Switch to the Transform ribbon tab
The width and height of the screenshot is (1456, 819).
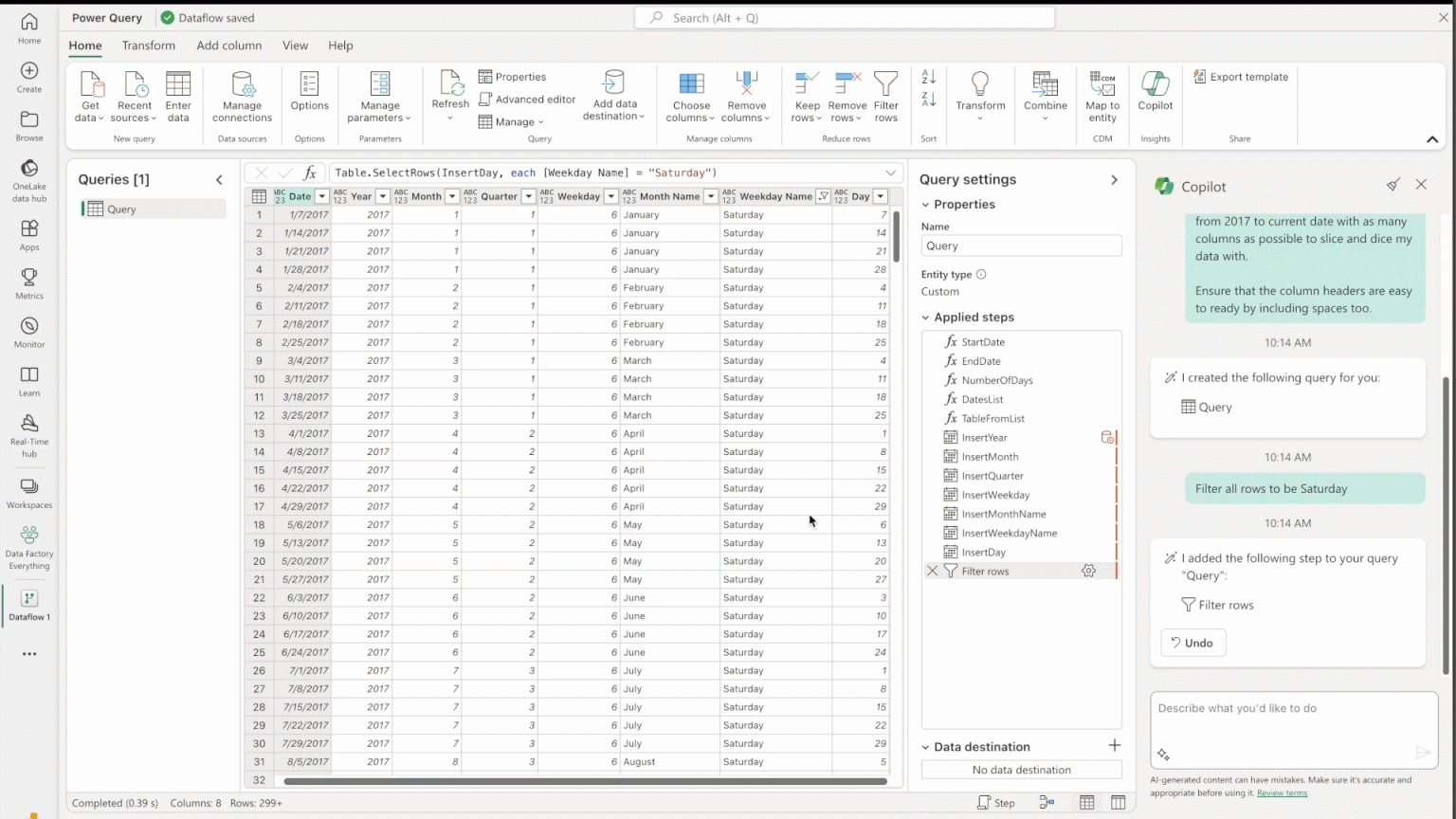click(148, 45)
